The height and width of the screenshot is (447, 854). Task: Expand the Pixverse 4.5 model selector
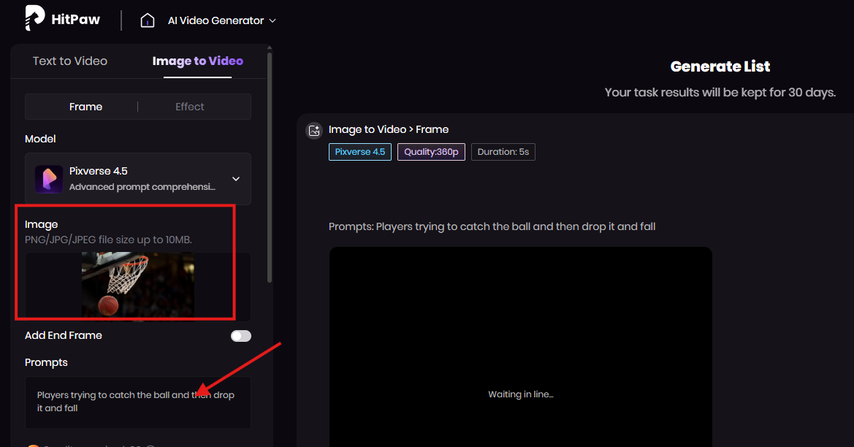(236, 179)
